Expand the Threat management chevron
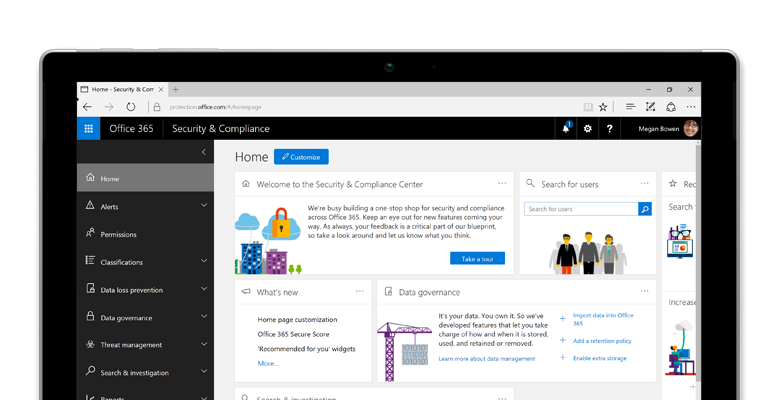Image resolution: width=782 pixels, height=400 pixels. click(x=203, y=344)
